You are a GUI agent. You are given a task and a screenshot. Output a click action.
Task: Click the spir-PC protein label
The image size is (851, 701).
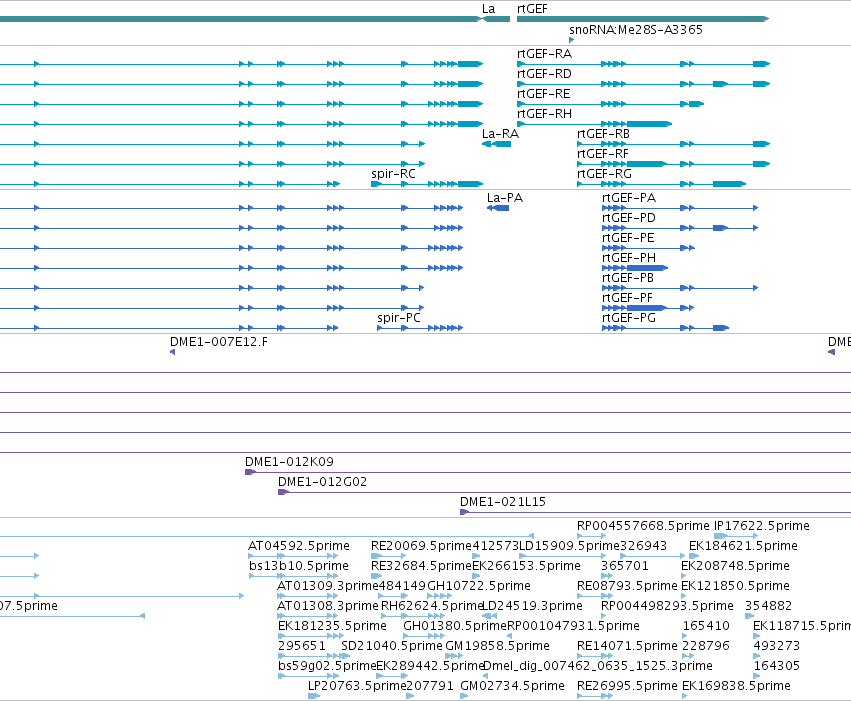[x=399, y=318]
